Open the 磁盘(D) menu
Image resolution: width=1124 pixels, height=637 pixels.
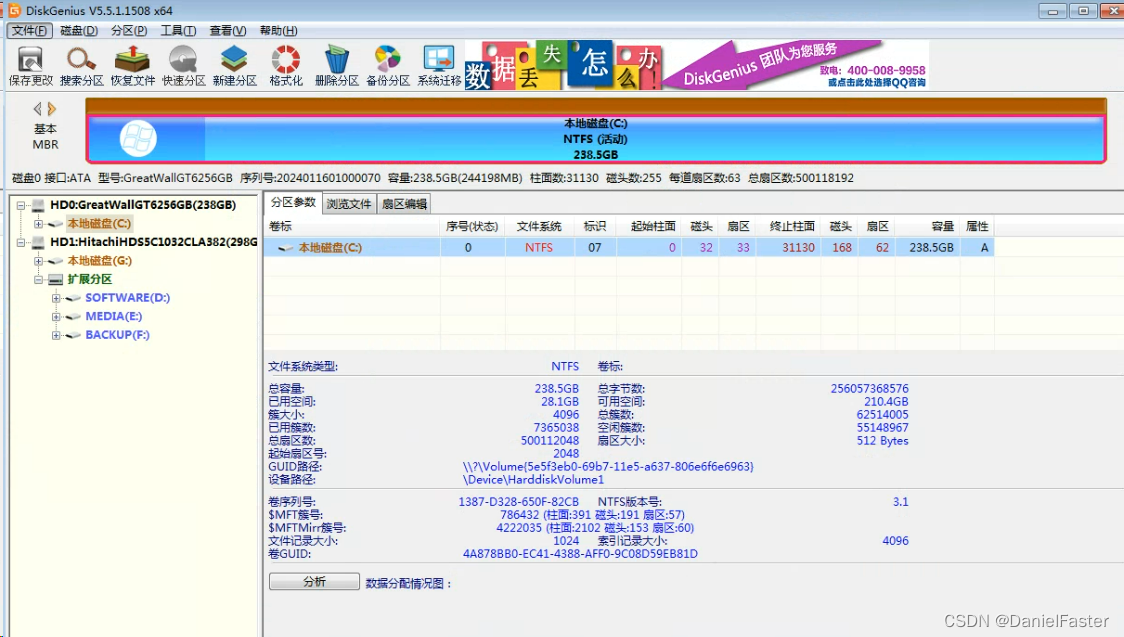pyautogui.click(x=79, y=30)
